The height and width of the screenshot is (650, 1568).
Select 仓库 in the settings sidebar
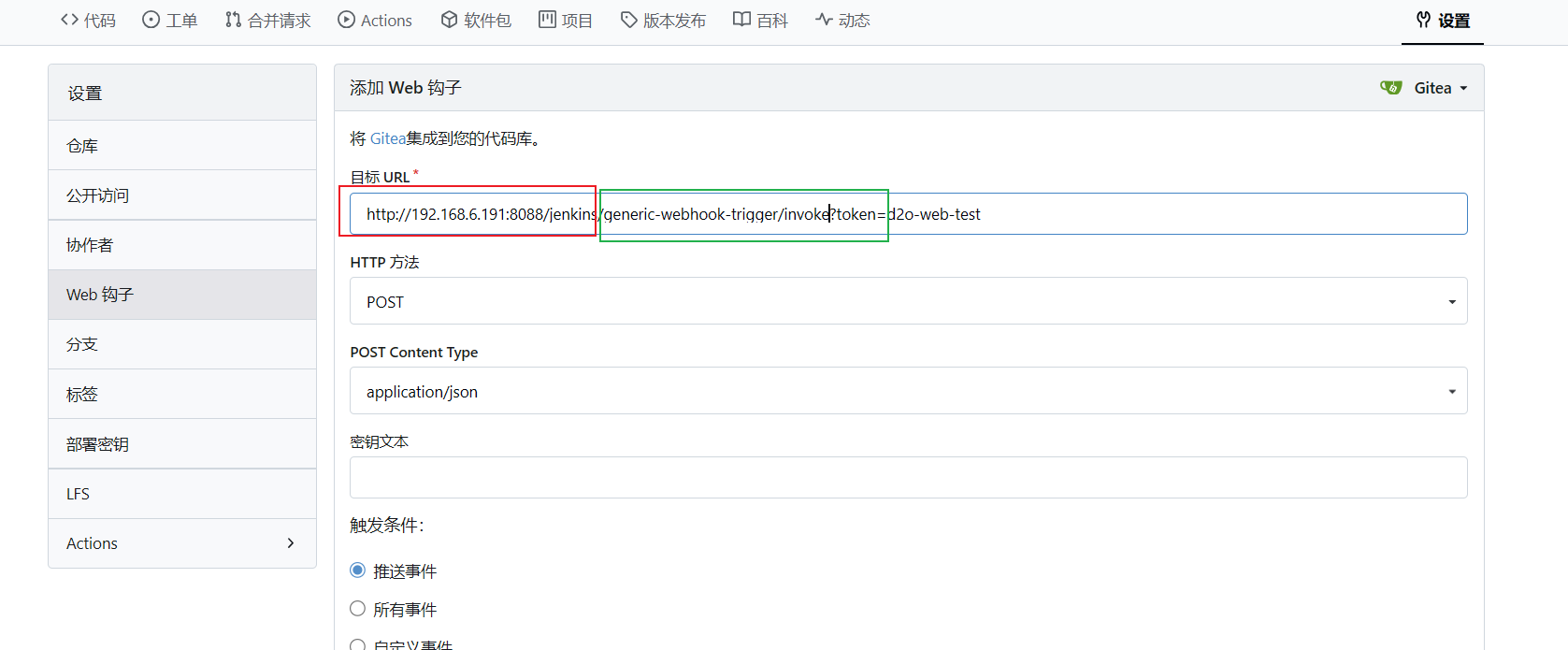pyautogui.click(x=182, y=146)
